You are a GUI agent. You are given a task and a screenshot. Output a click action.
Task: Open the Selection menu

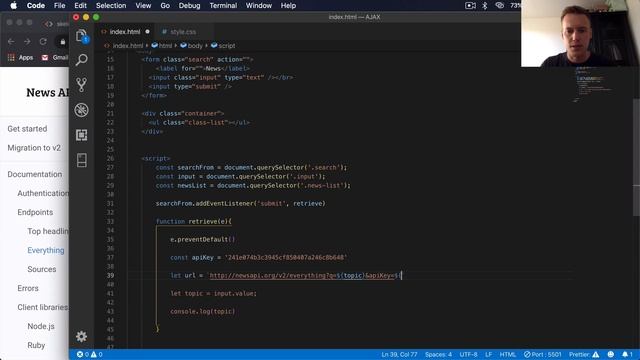pyautogui.click(x=111, y=6)
